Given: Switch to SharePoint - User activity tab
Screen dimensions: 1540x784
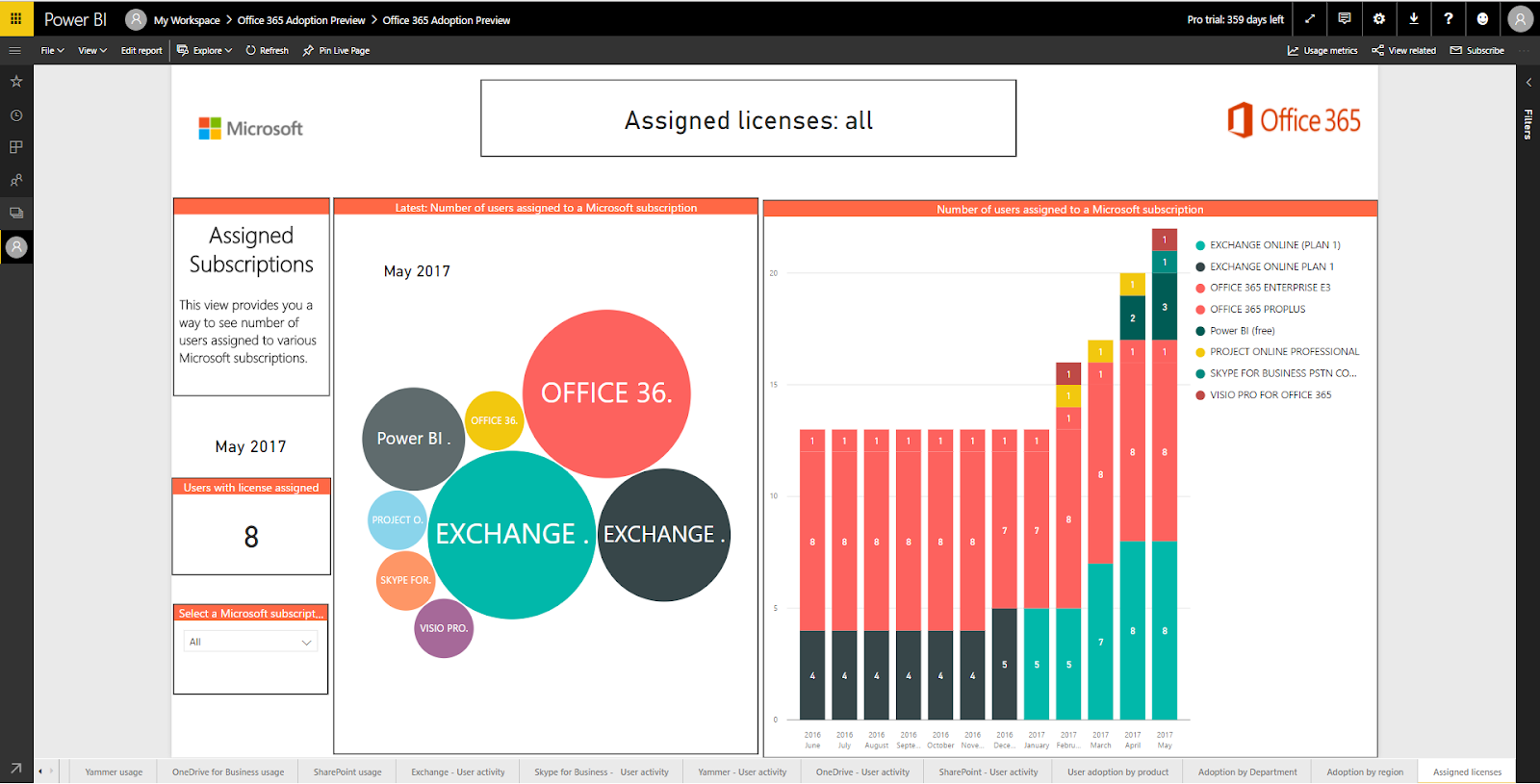Looking at the screenshot, I should [x=988, y=771].
